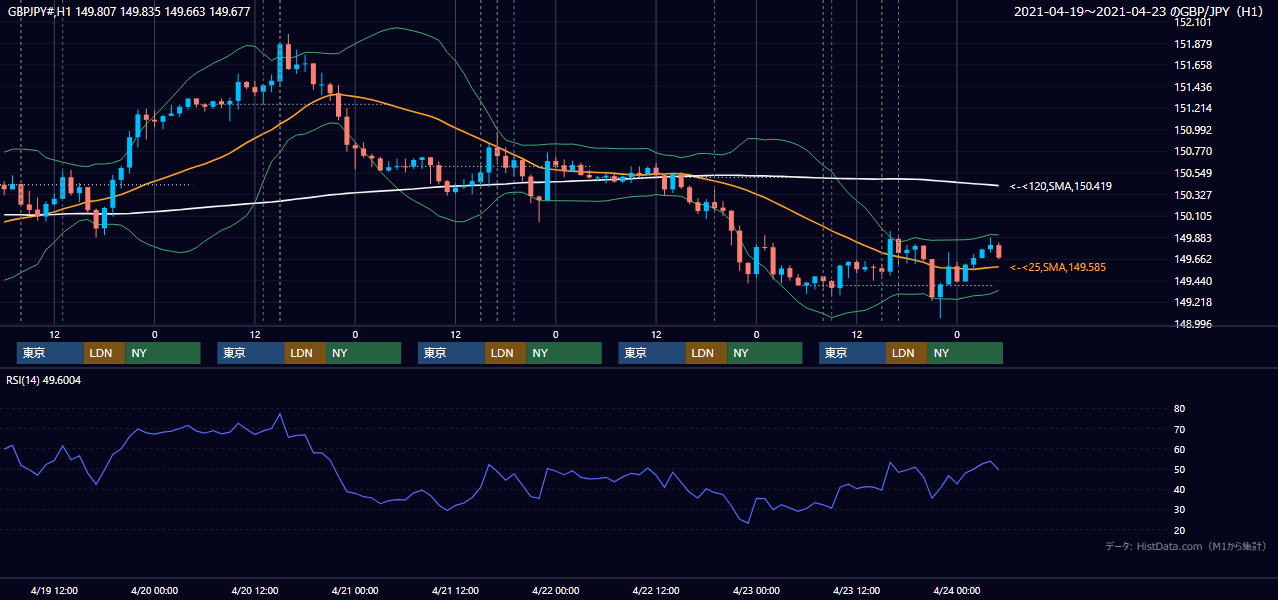
Task: Click the LDN session block for 4/19
Action: 104,353
